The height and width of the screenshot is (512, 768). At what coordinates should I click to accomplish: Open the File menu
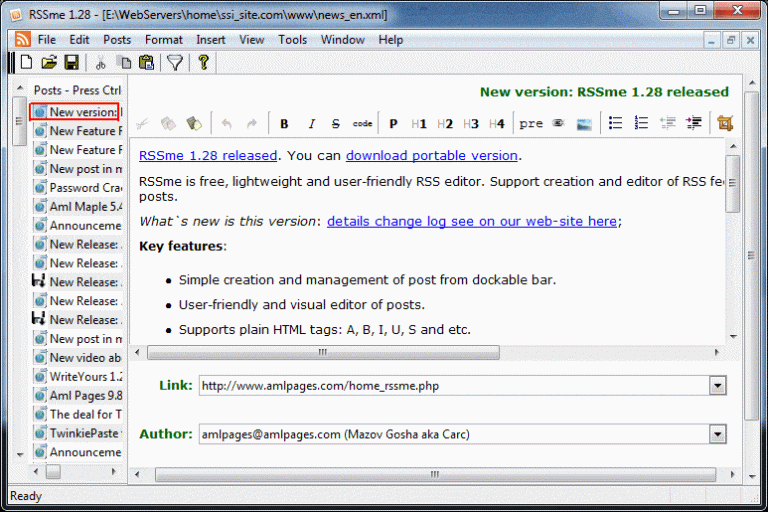click(47, 40)
